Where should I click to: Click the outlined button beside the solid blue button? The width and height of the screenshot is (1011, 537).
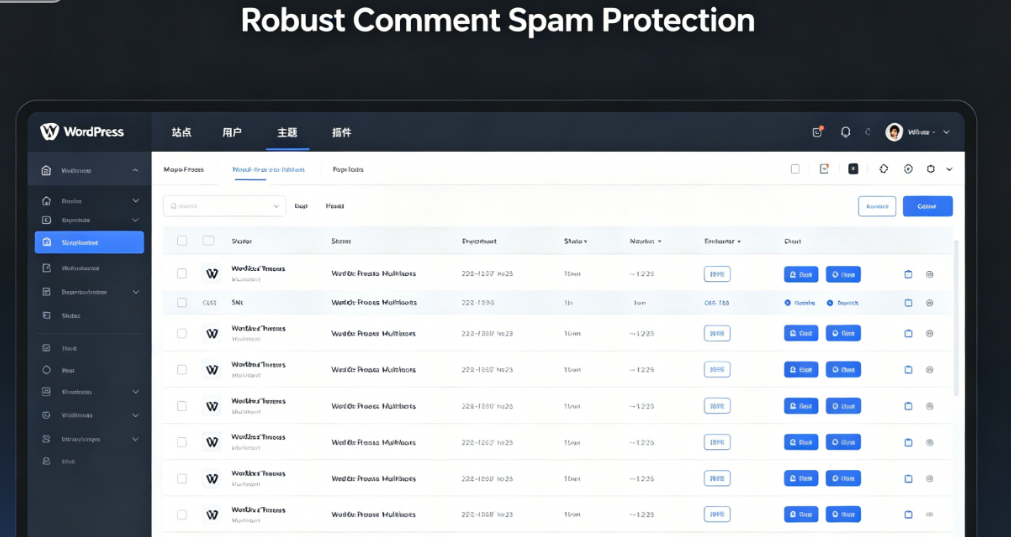pyautogui.click(x=877, y=206)
